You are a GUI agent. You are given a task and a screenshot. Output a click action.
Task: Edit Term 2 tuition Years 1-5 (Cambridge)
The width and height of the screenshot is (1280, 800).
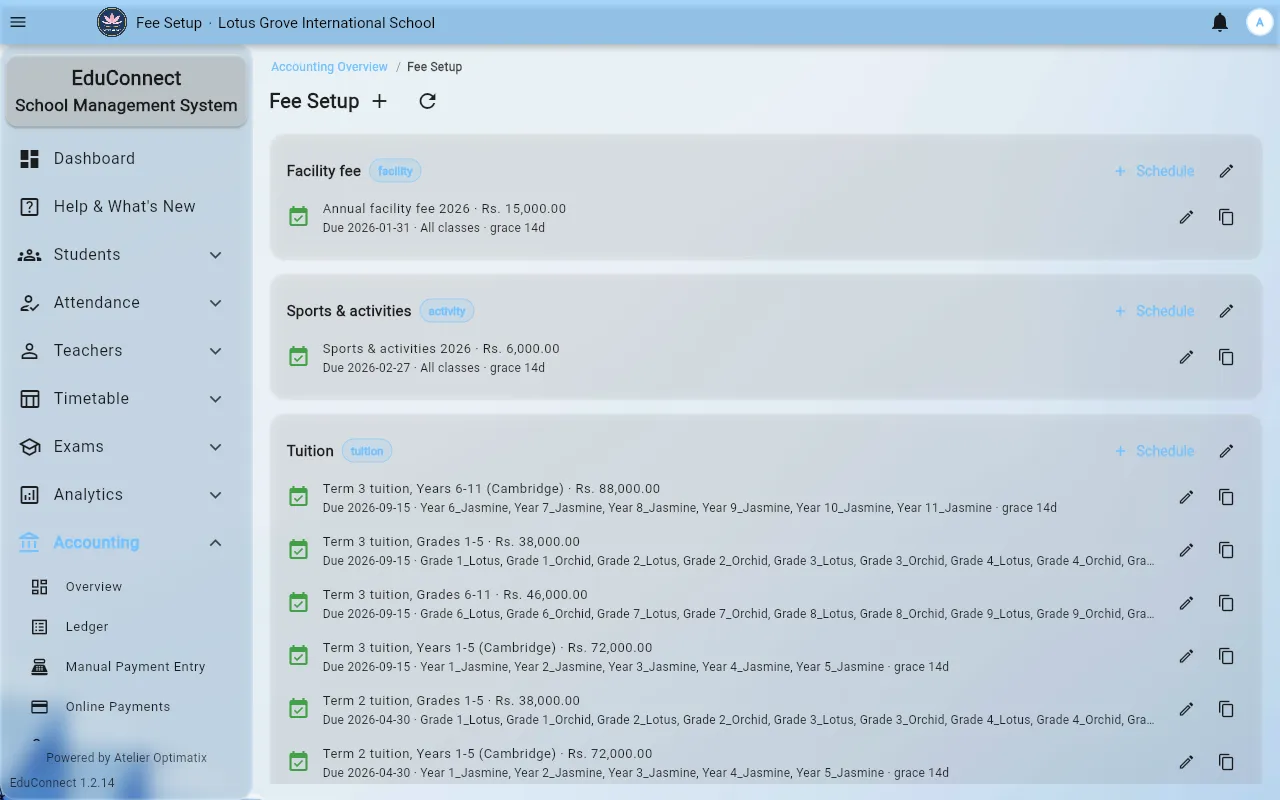click(1186, 762)
